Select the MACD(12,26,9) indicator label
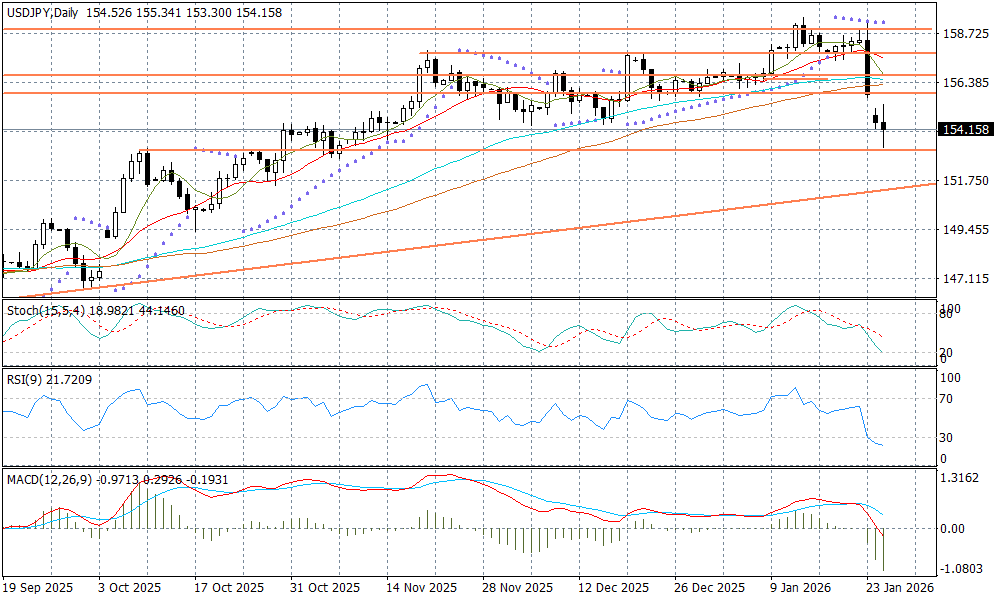This screenshot has width=1000, height=600. pos(48,480)
